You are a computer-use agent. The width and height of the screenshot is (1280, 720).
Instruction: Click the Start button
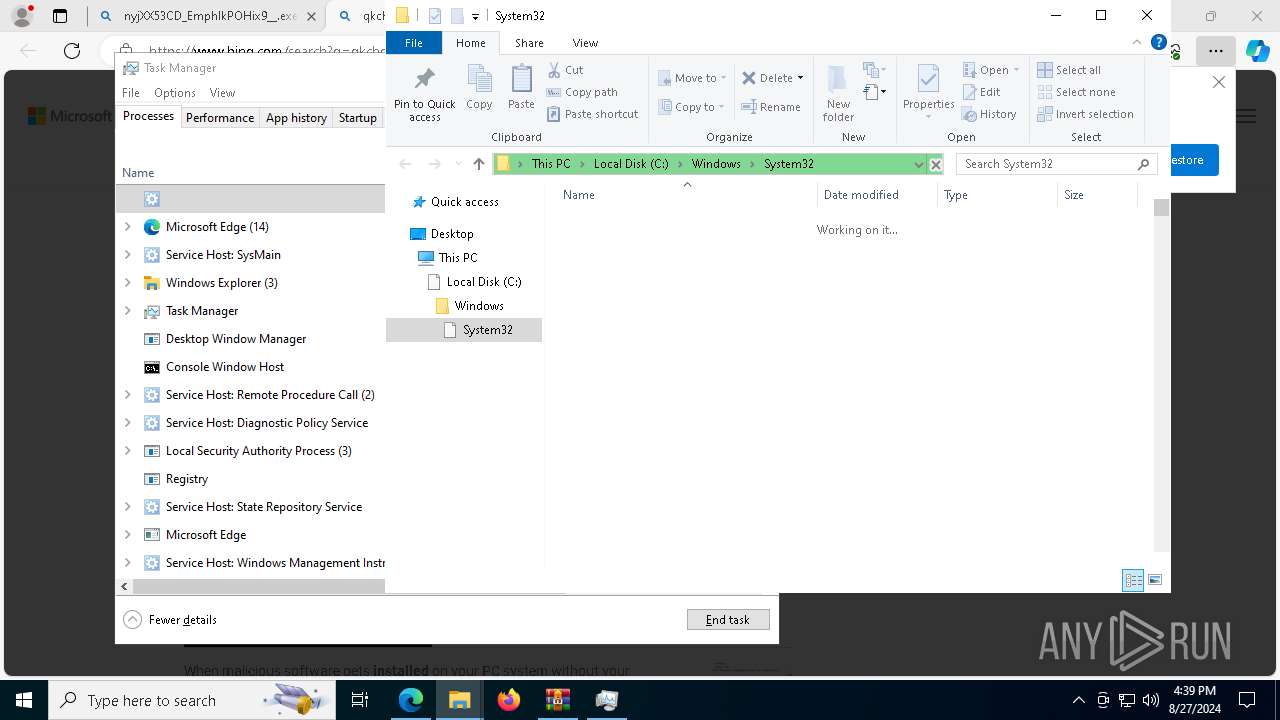[23, 700]
